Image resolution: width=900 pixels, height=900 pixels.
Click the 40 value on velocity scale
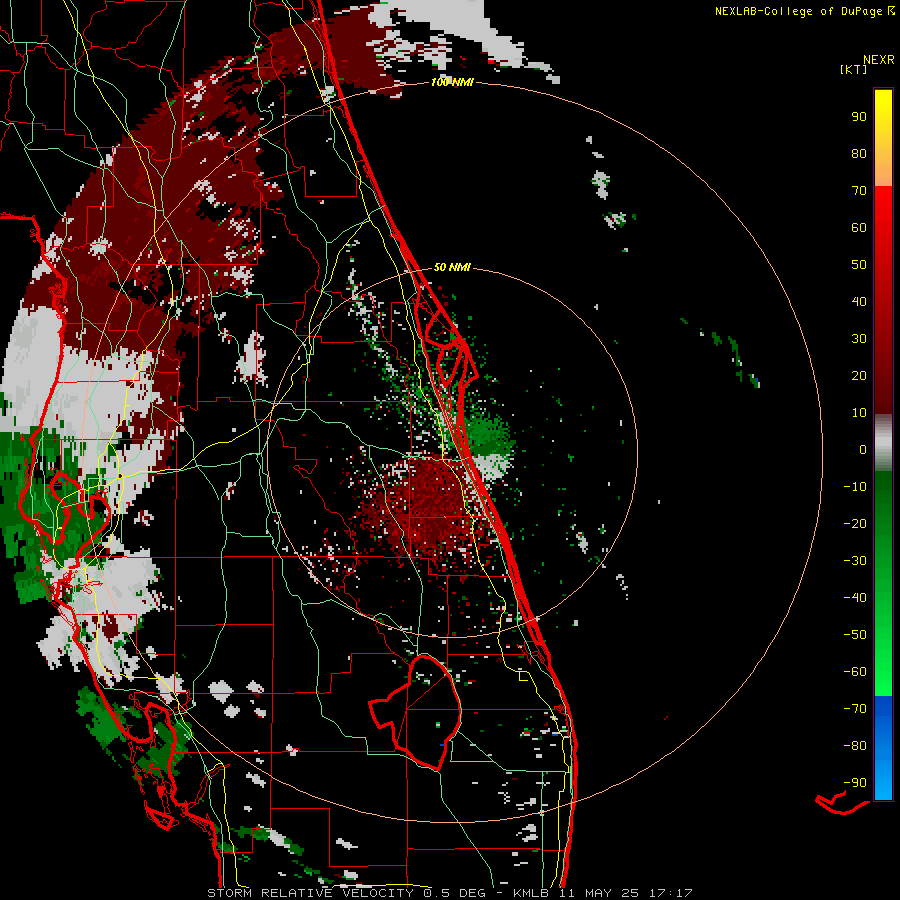coord(859,301)
